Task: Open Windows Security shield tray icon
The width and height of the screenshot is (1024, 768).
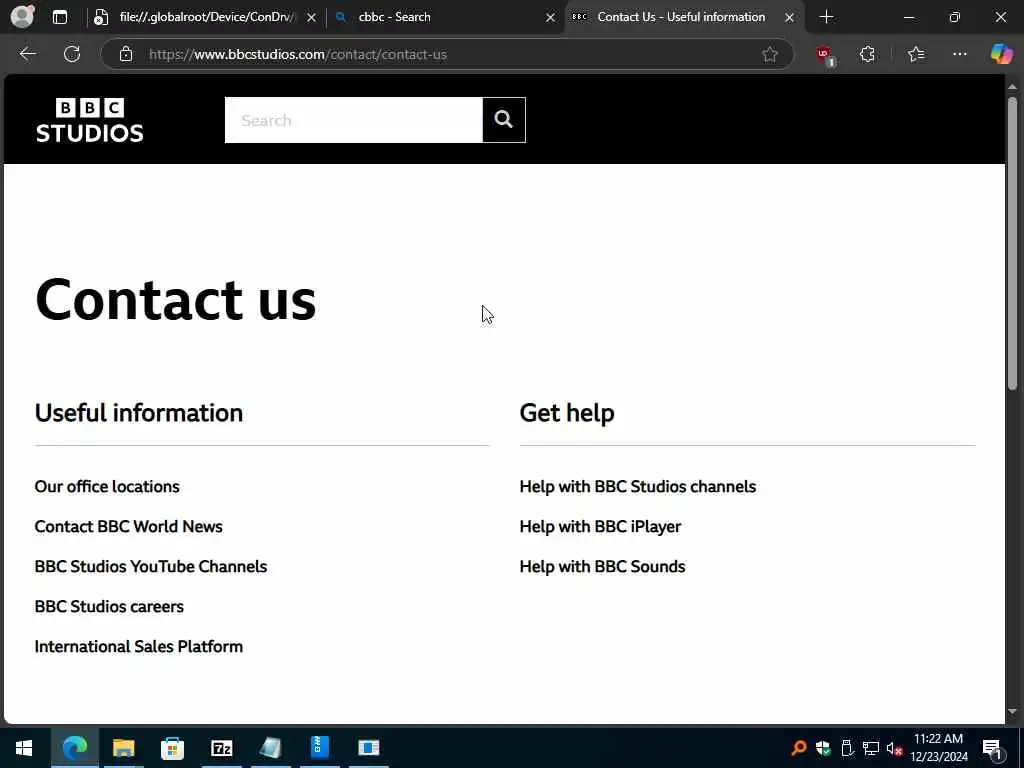Action: [823, 748]
